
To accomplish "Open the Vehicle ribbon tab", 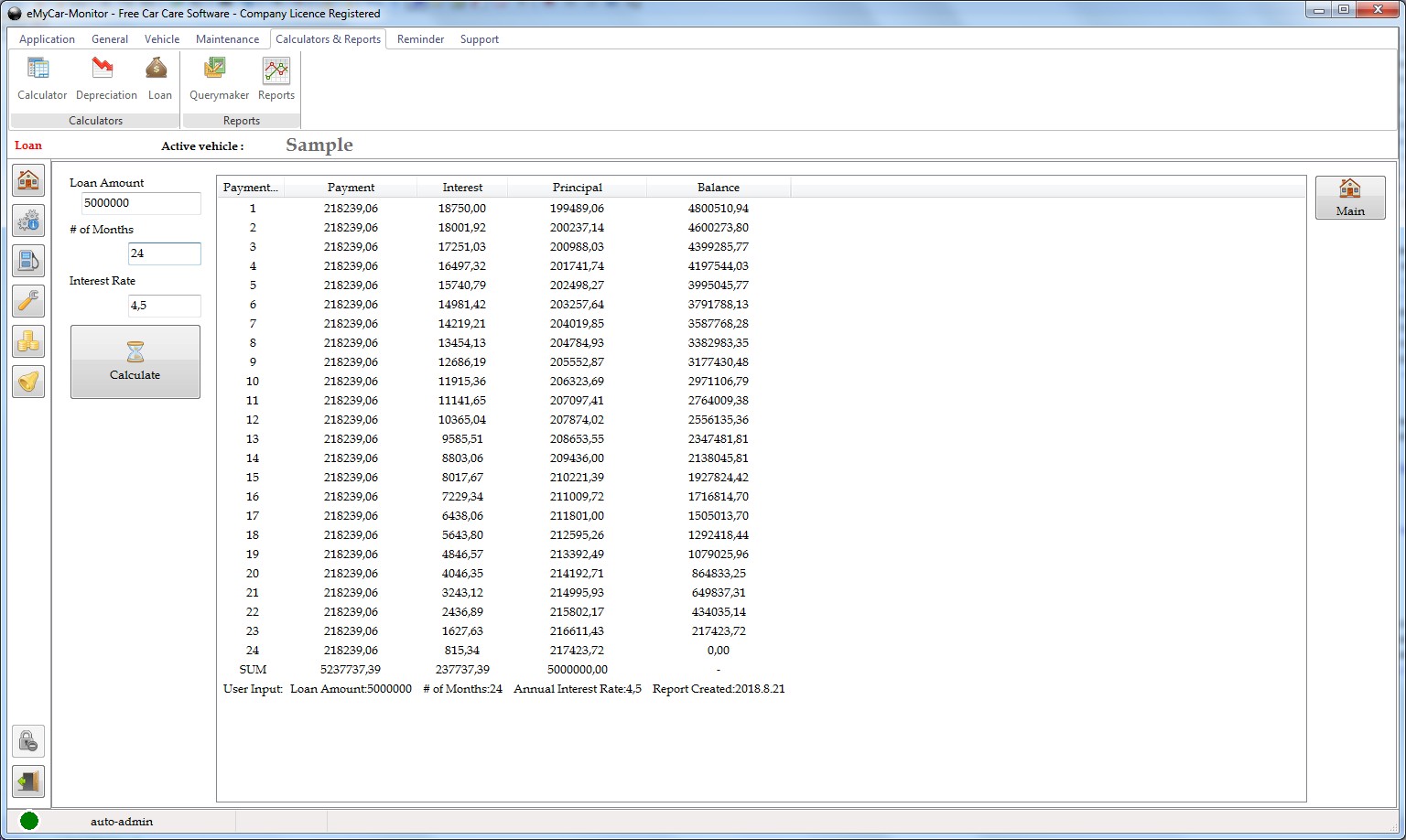I will [x=162, y=39].
